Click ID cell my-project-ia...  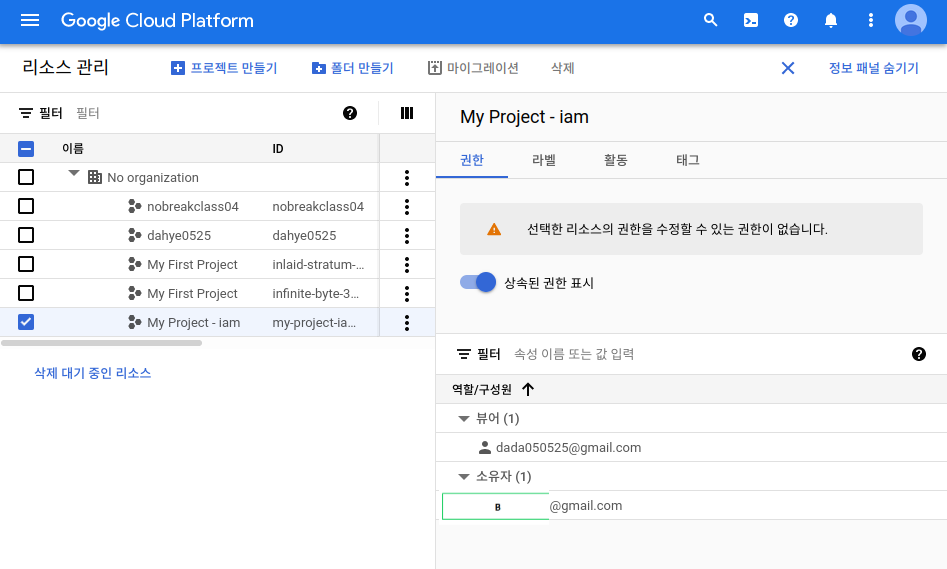point(314,323)
